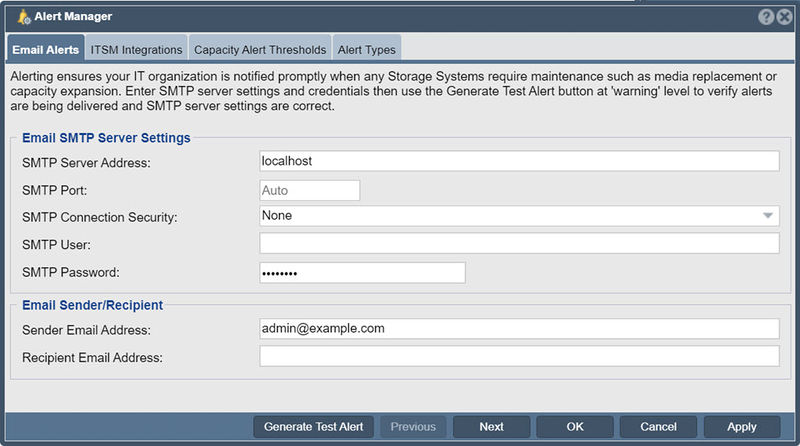800x446 pixels.
Task: Click the Apply button
Action: (742, 427)
